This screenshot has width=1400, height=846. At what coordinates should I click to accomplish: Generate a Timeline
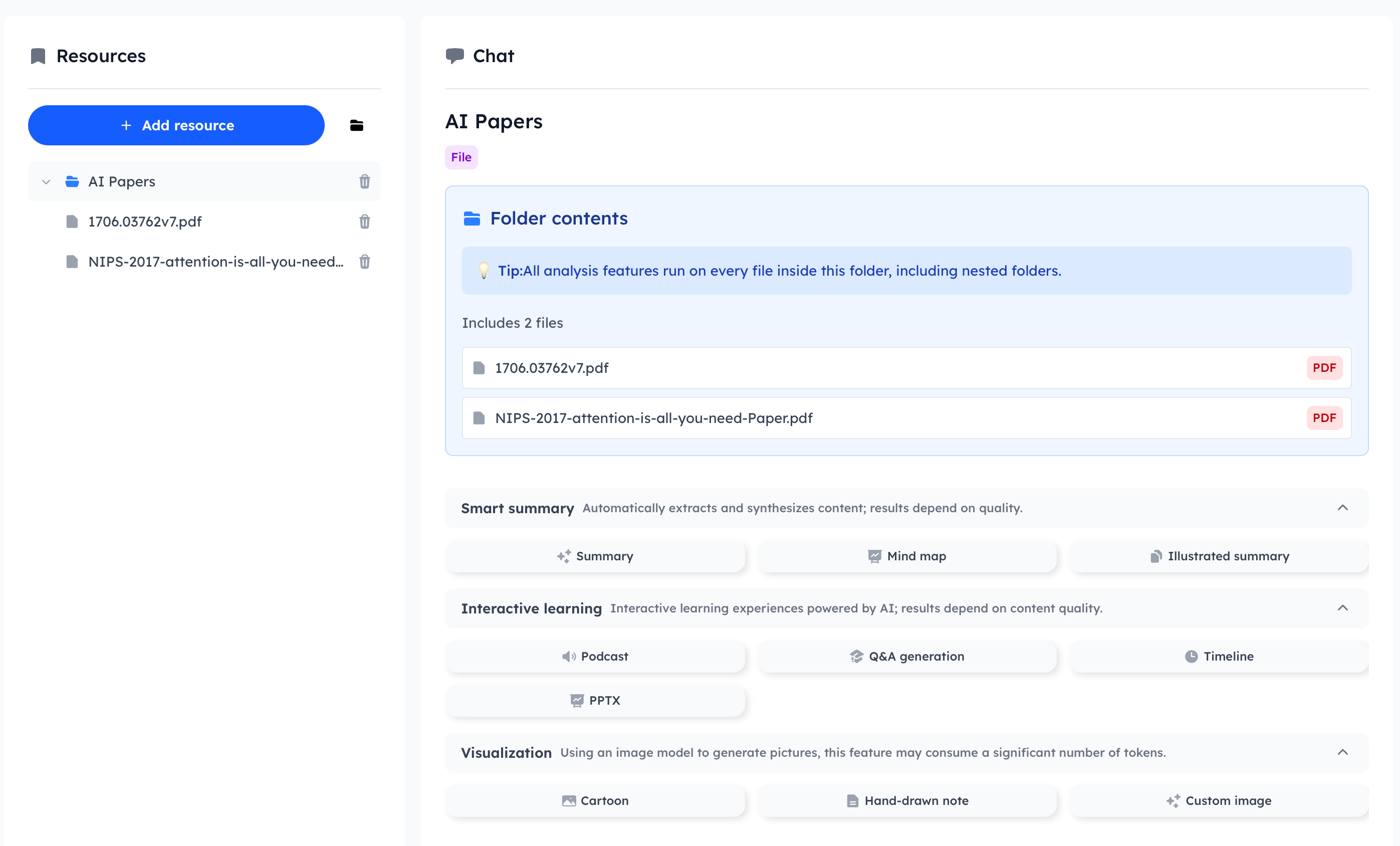tap(1219, 656)
